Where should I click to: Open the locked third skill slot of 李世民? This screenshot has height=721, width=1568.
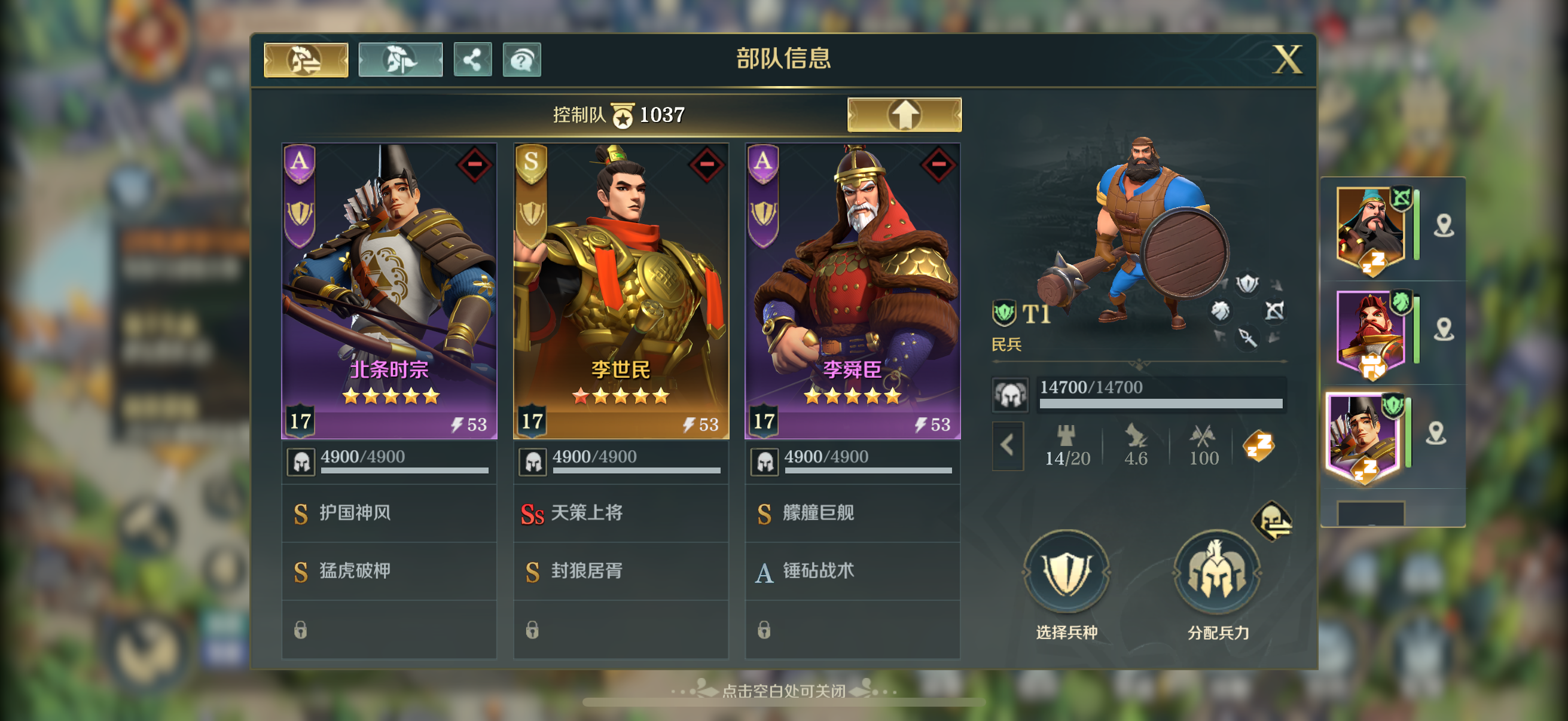pyautogui.click(x=621, y=629)
